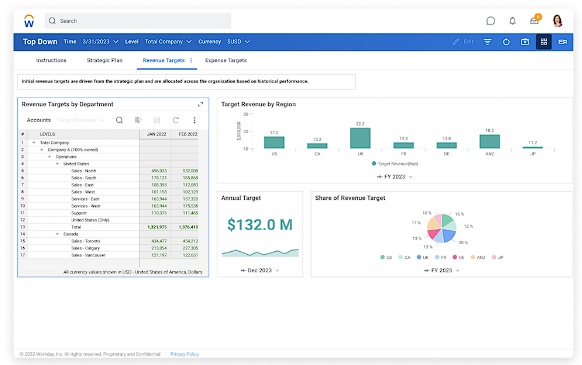This screenshot has width=582, height=365.
Task: Switch to the Expense Targets tab
Action: tap(226, 60)
